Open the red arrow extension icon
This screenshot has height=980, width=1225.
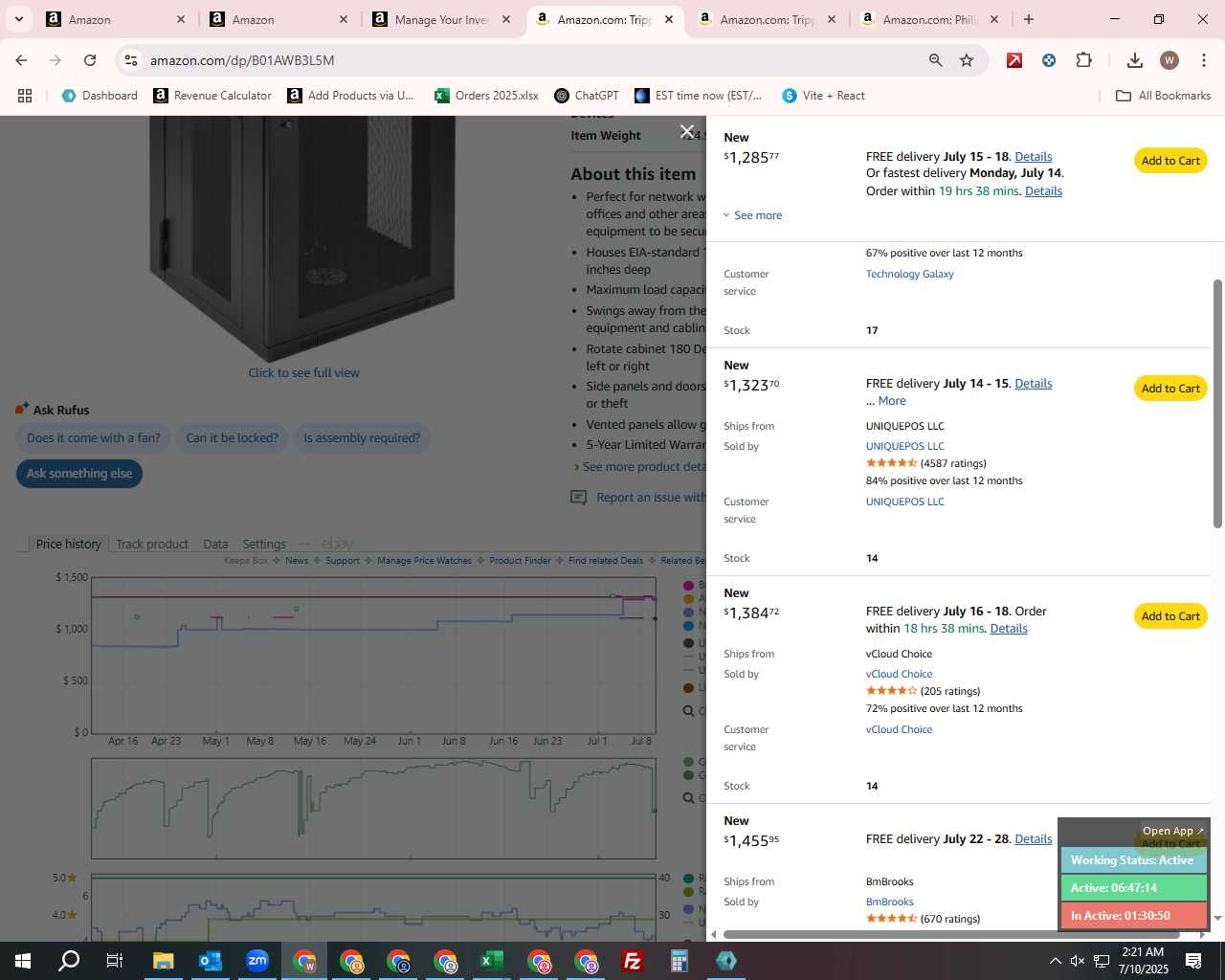(x=1014, y=60)
